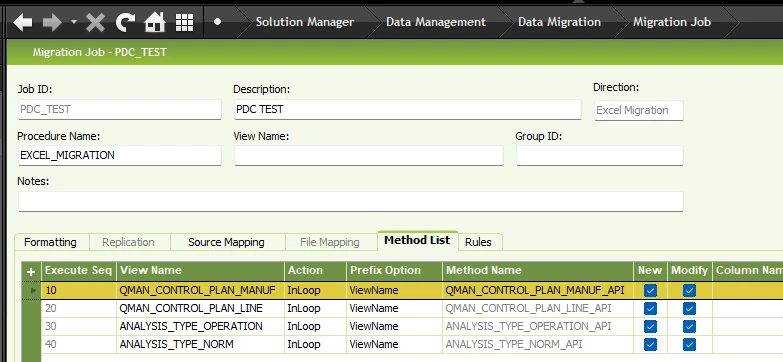This screenshot has width=783, height=362.
Task: Switch to the Source Mapping tab
Action: 226,242
